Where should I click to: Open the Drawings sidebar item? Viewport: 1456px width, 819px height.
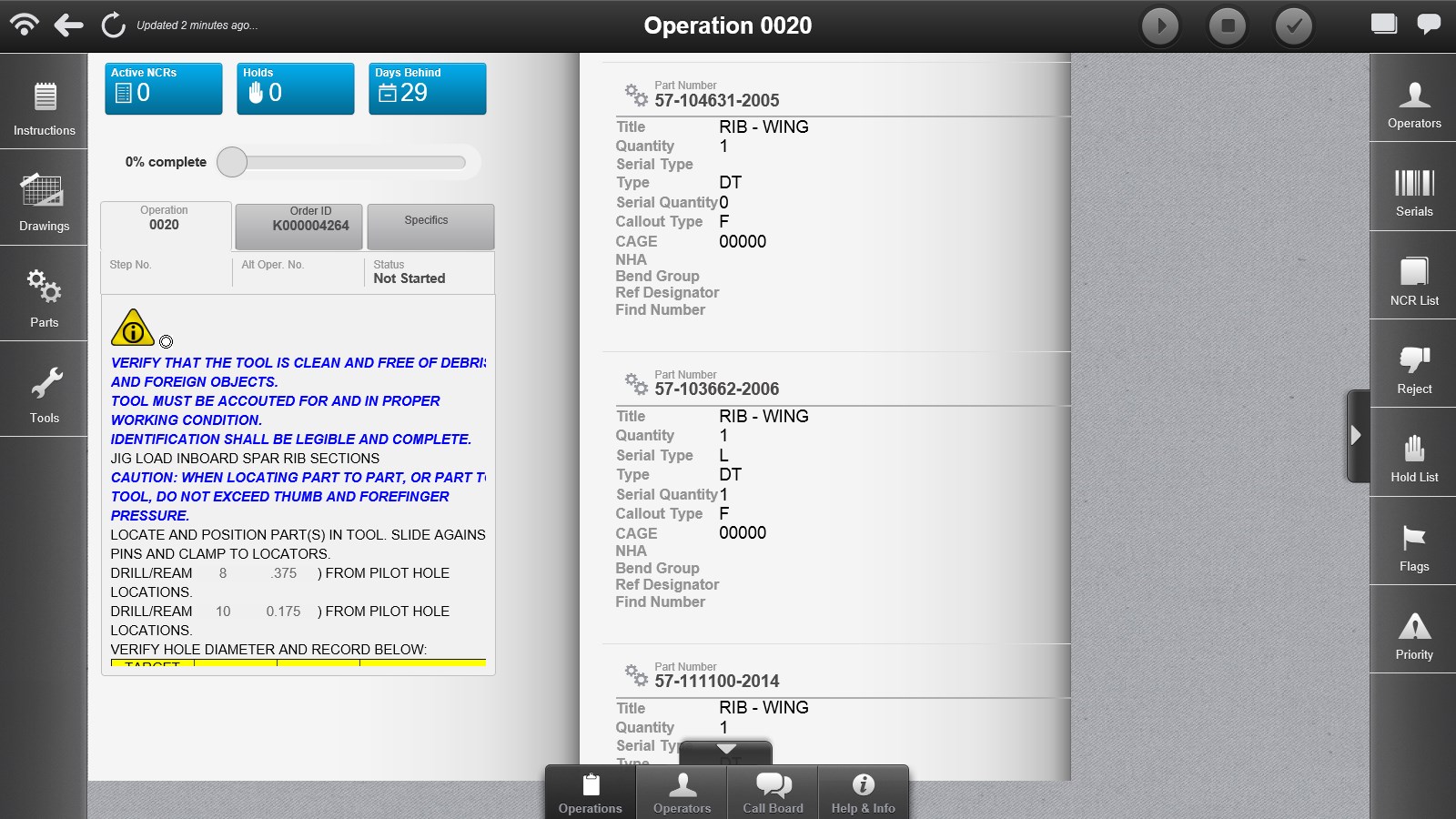[44, 202]
